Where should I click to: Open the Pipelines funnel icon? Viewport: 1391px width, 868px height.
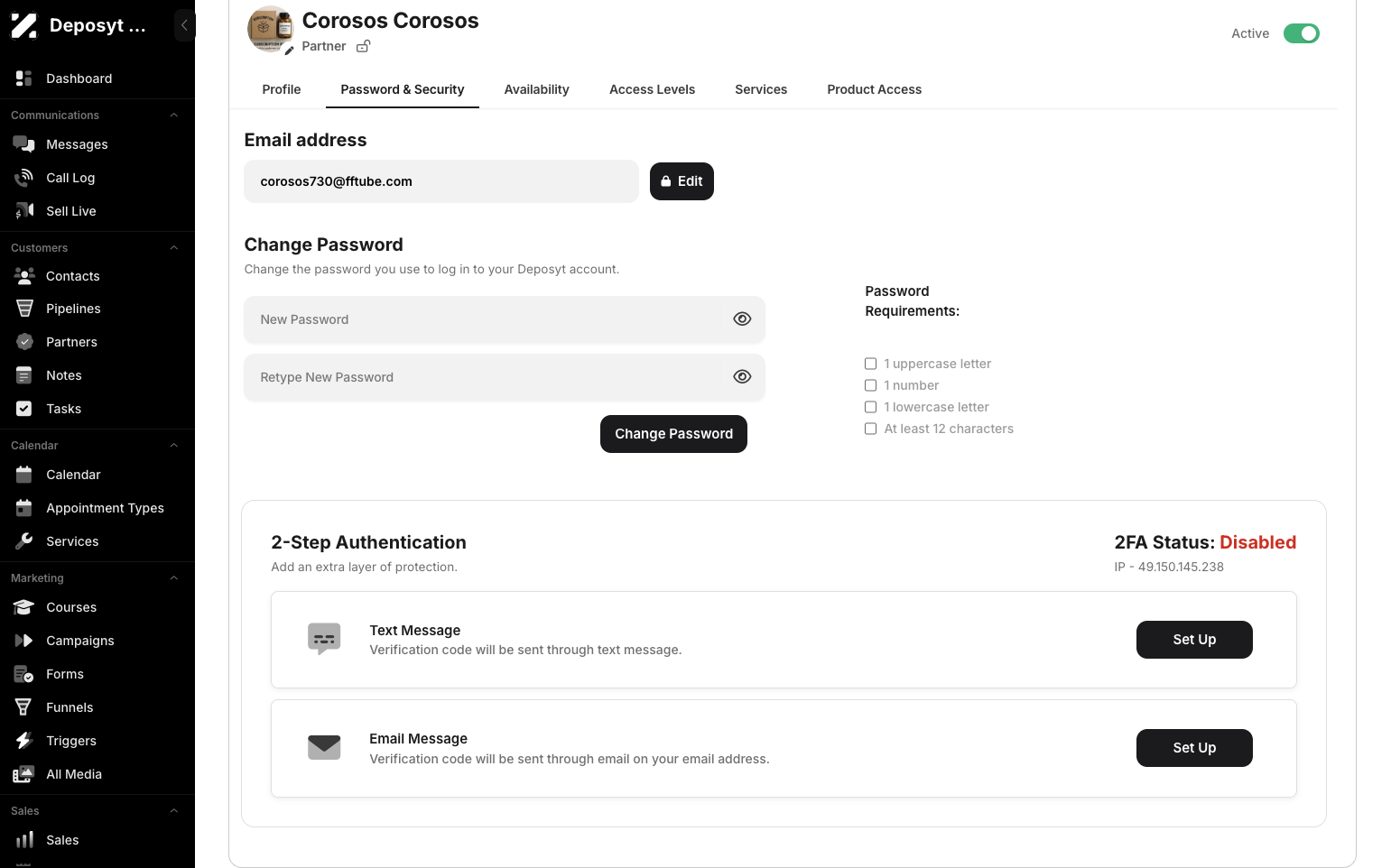(24, 309)
